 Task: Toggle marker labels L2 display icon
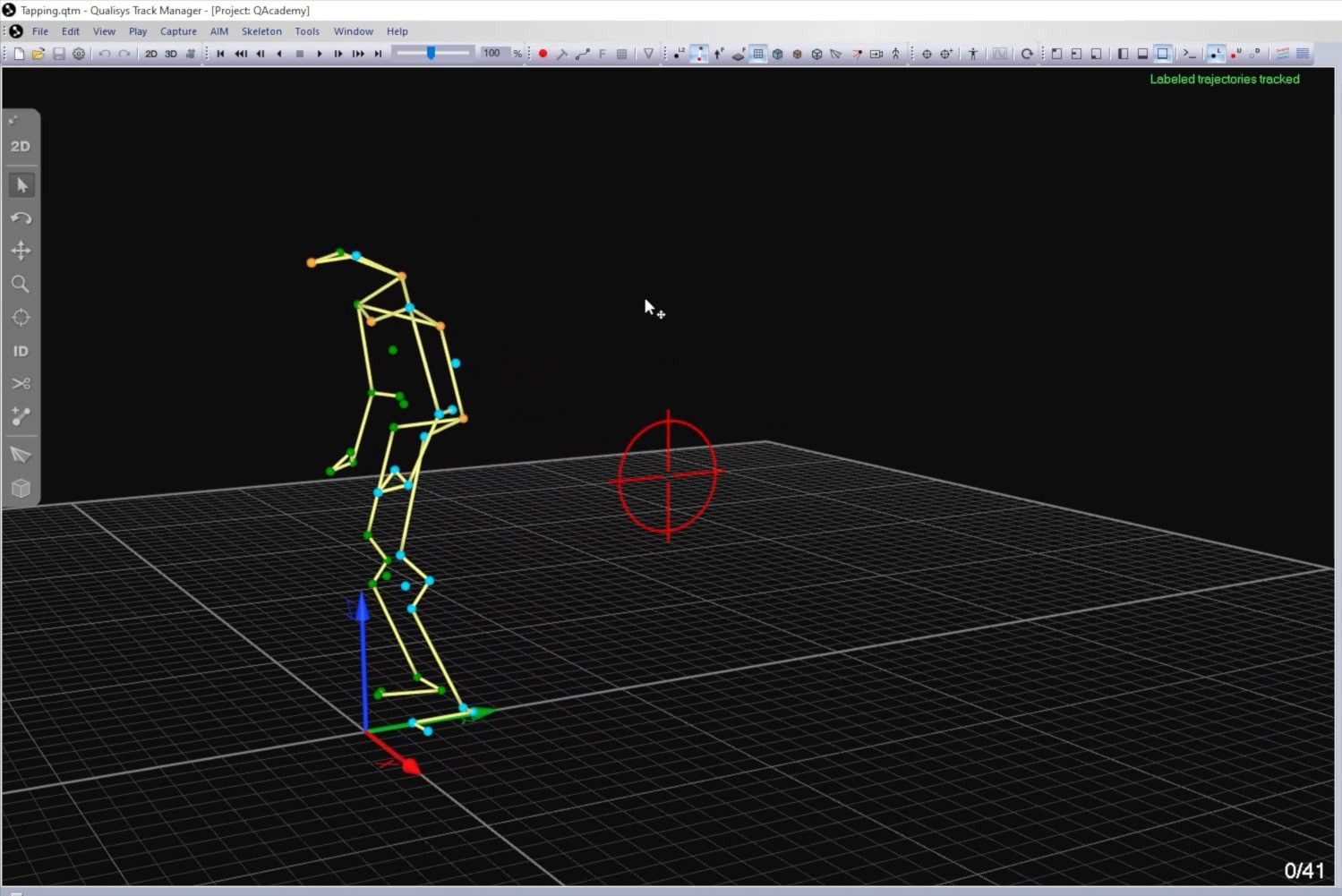(x=680, y=54)
